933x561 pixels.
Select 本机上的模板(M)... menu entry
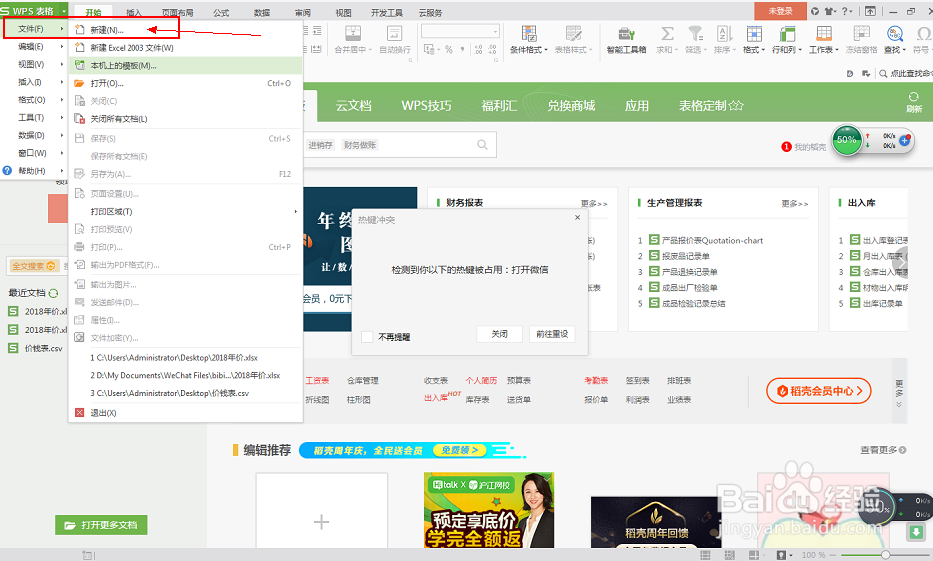(185, 65)
